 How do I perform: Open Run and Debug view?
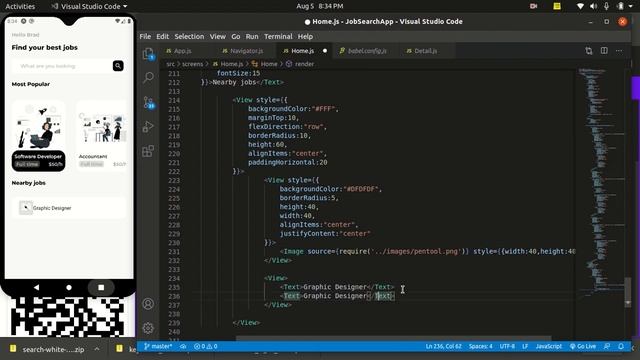[x=148, y=127]
